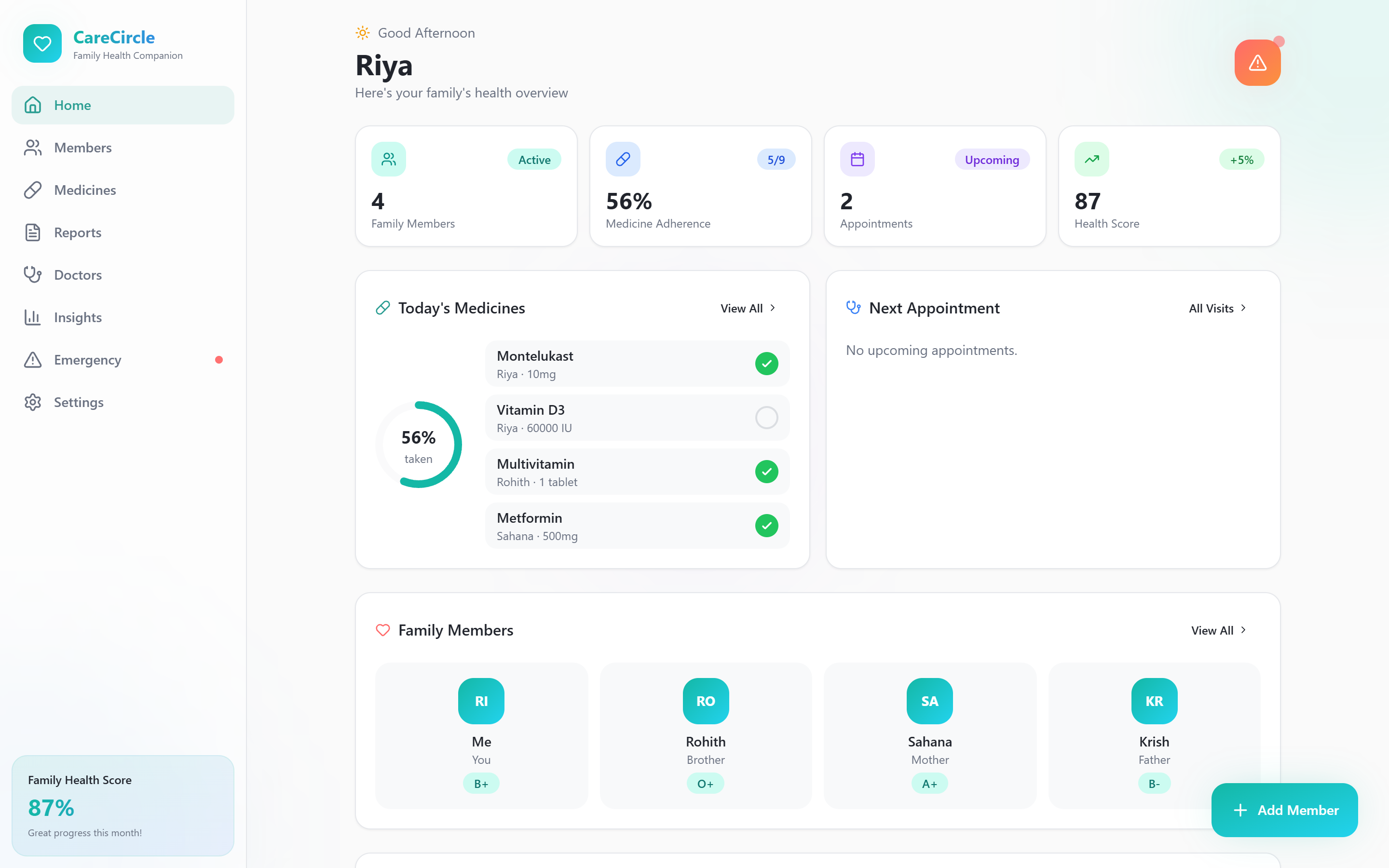Go to Doctors in the sidebar
Viewport: 1389px width, 868px height.
coord(78,275)
